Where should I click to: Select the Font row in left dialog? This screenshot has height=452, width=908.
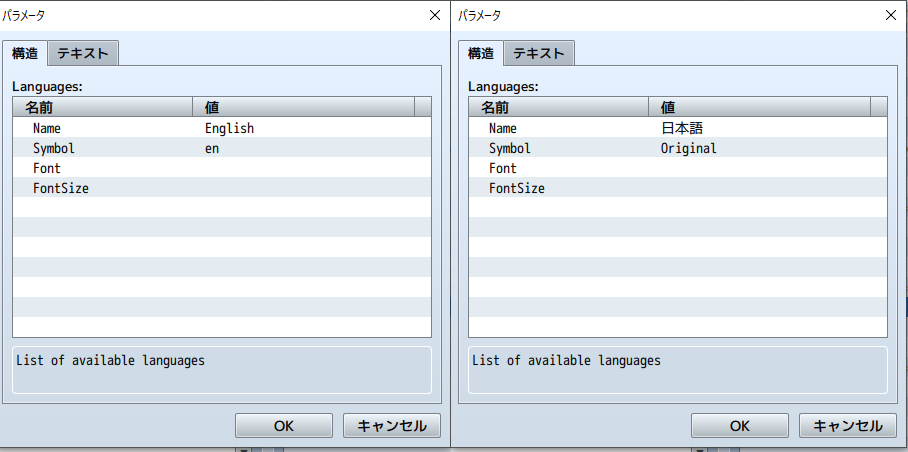tap(221, 168)
